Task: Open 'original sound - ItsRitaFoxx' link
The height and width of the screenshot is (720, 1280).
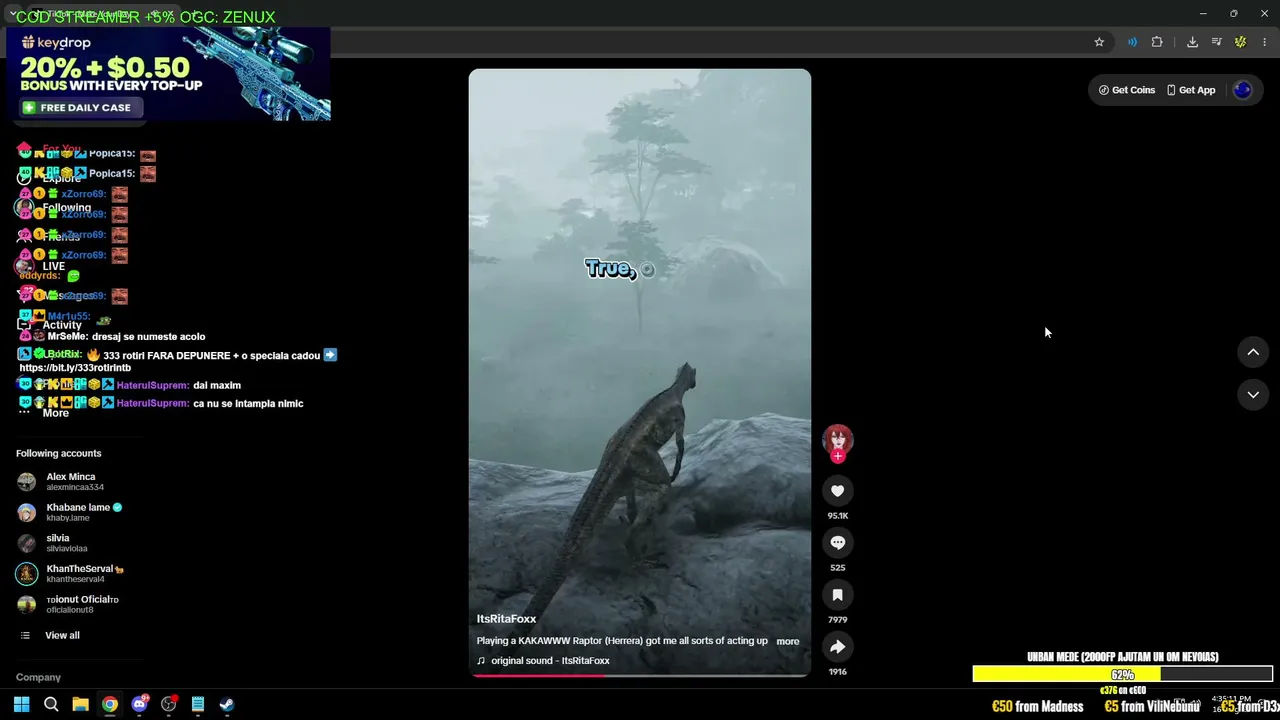Action: click(x=550, y=661)
